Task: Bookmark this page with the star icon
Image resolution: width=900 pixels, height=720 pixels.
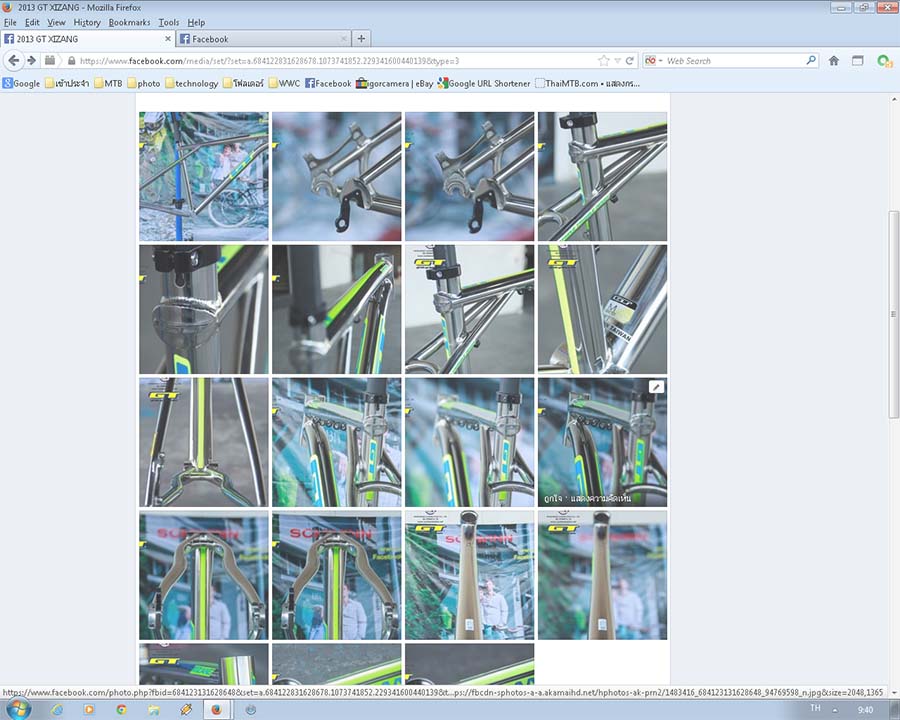Action: tap(603, 60)
